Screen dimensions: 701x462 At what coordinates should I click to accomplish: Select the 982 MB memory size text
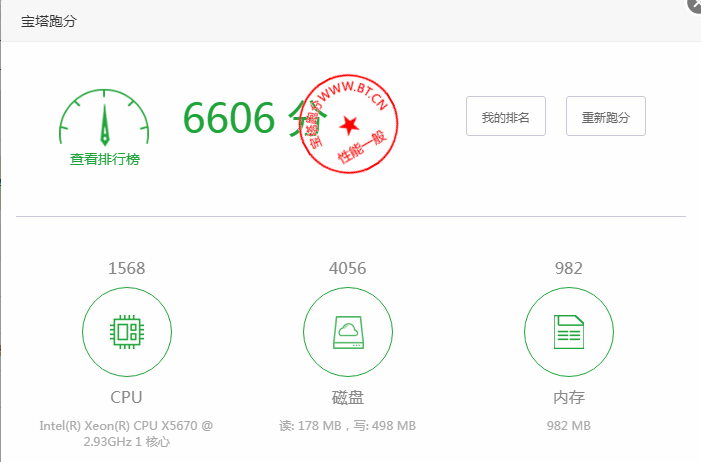[x=569, y=425]
